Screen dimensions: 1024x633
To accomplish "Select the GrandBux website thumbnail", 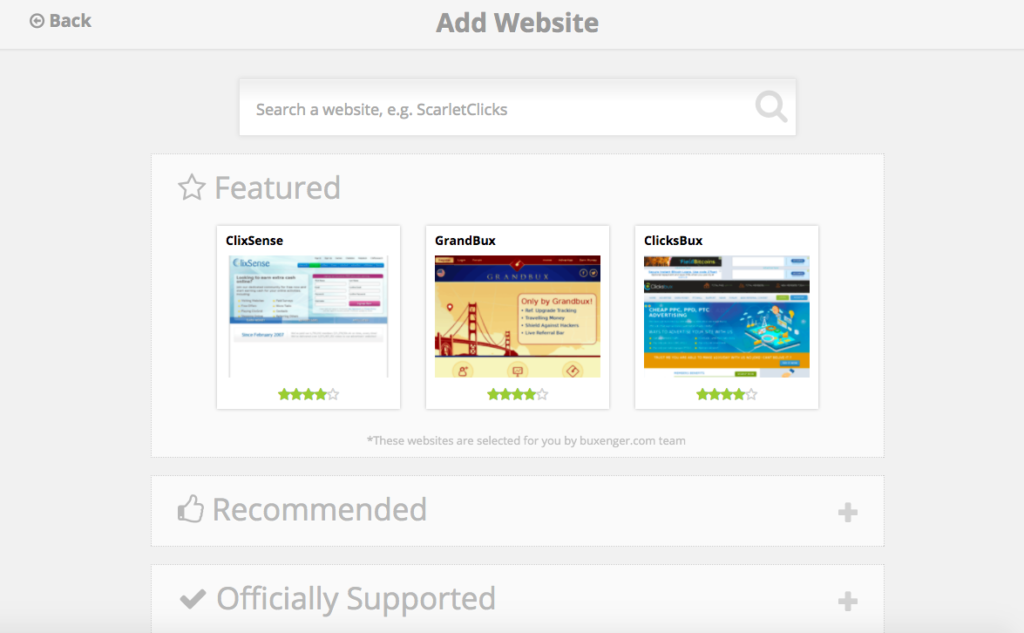I will click(x=517, y=316).
